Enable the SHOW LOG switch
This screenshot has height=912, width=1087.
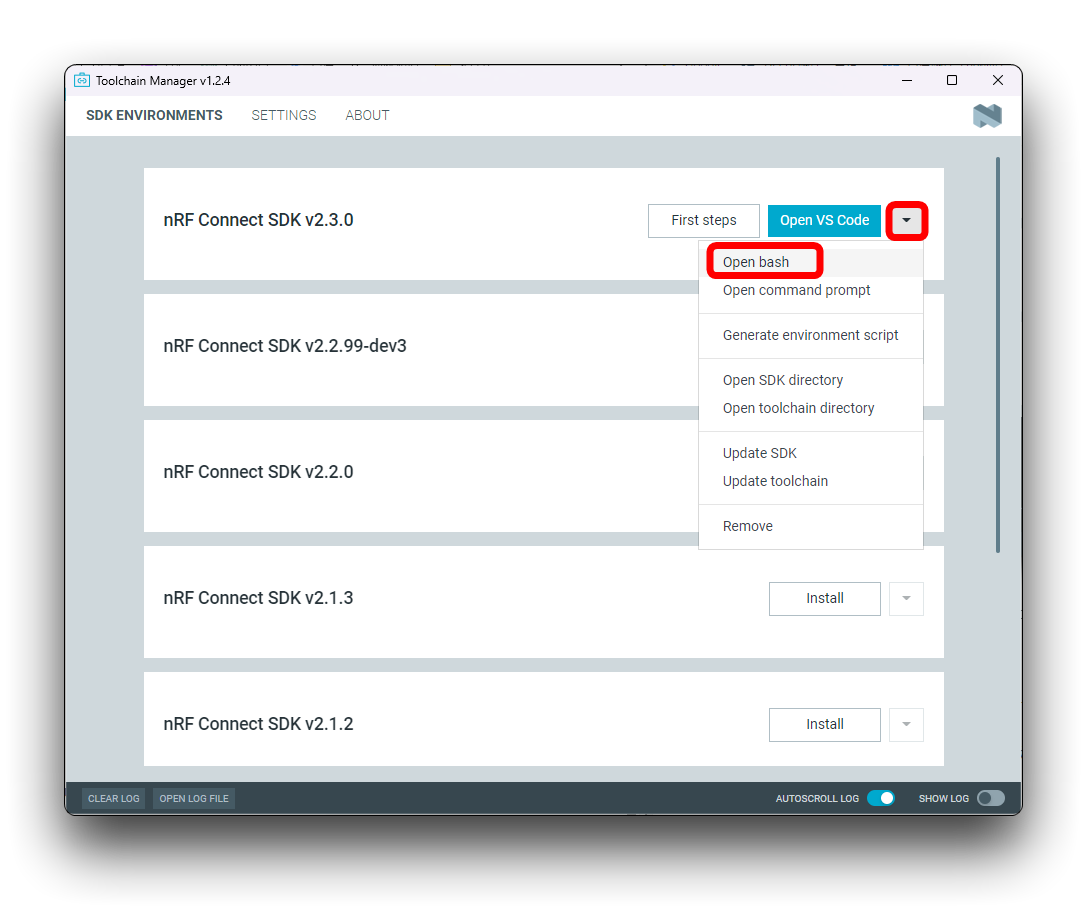991,798
